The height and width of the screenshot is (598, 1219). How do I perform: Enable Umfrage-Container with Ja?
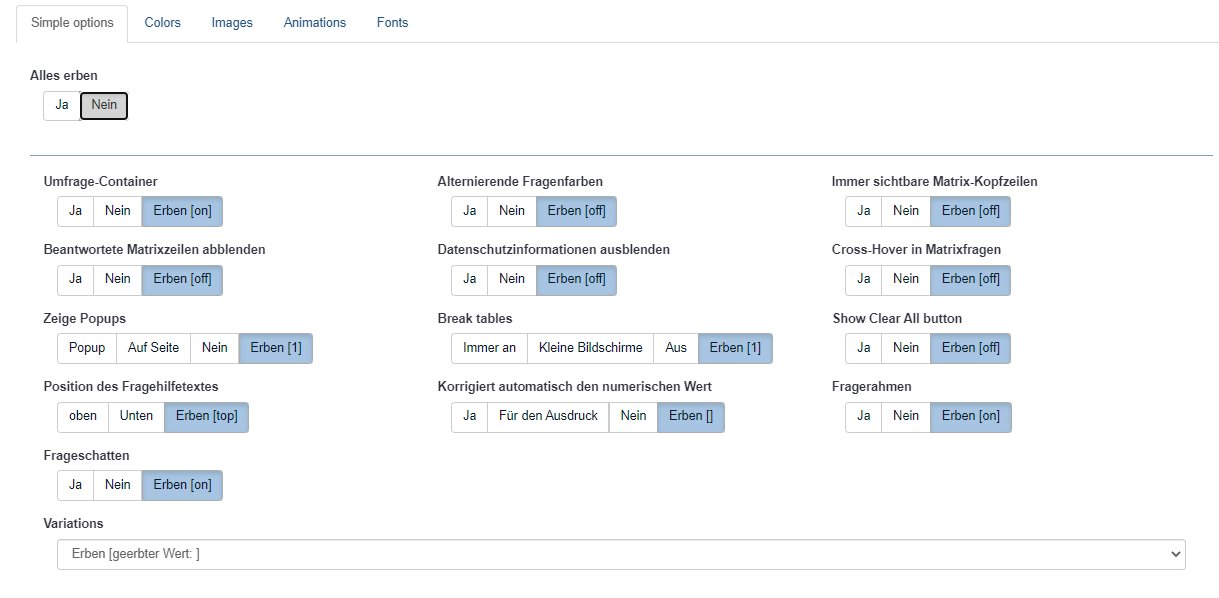(75, 211)
